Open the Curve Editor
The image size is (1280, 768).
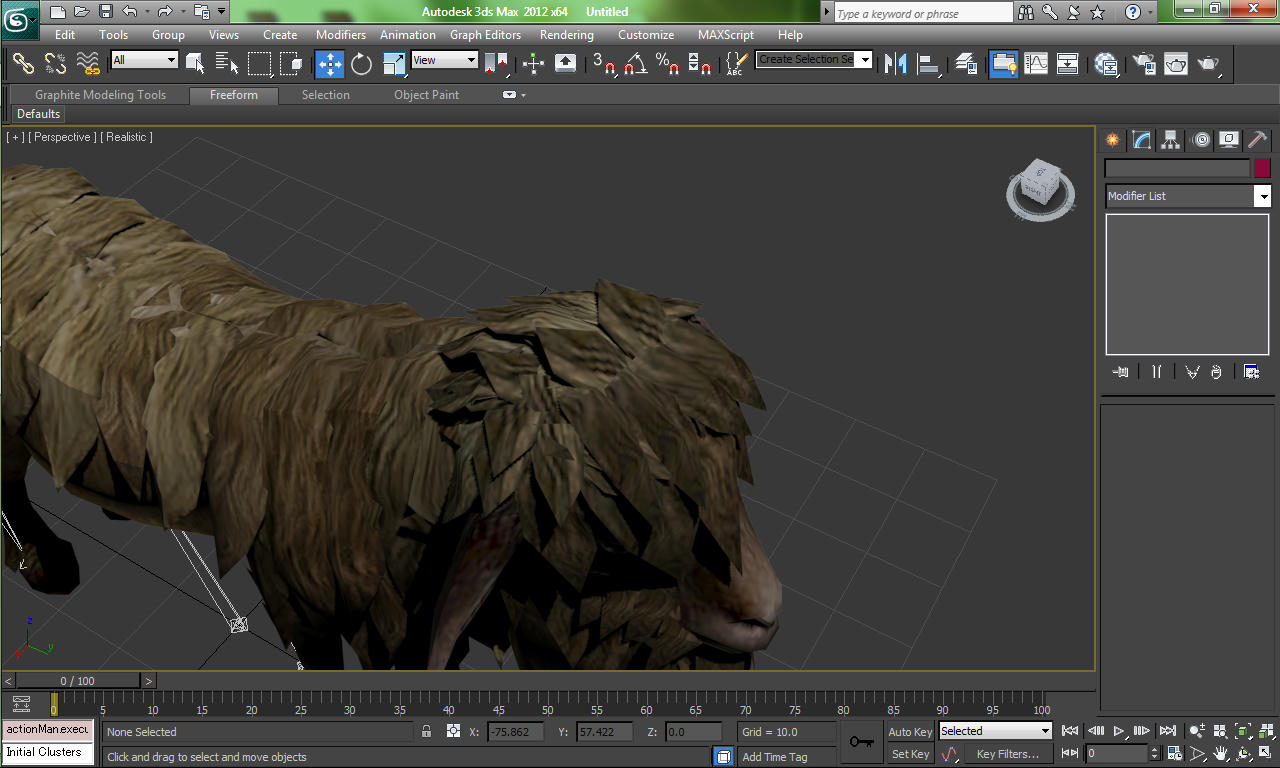coord(1036,63)
